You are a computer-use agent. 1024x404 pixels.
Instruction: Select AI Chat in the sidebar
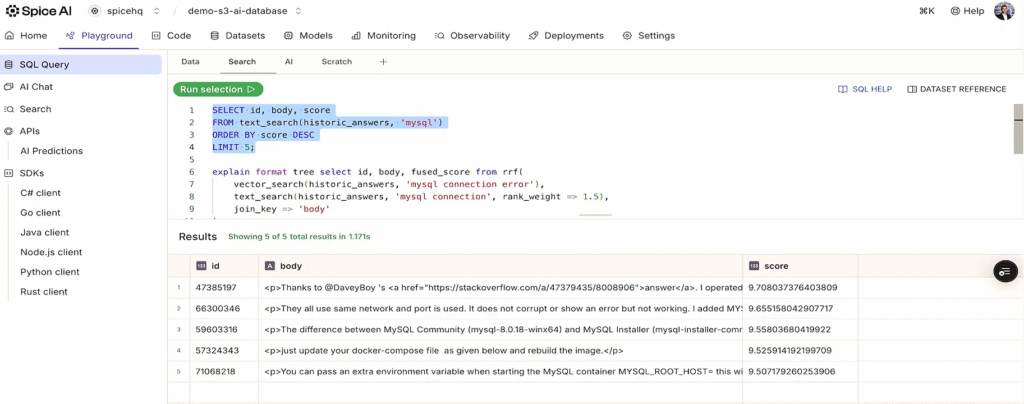[36, 87]
